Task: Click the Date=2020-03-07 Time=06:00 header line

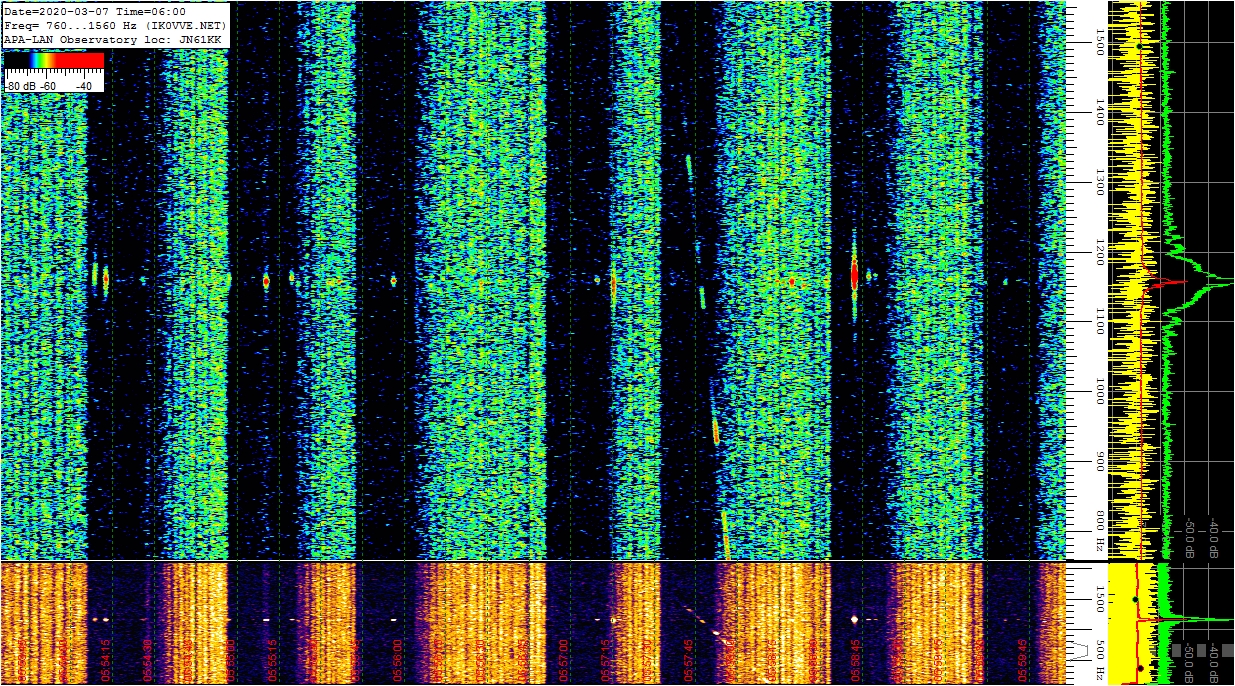Action: (94, 12)
